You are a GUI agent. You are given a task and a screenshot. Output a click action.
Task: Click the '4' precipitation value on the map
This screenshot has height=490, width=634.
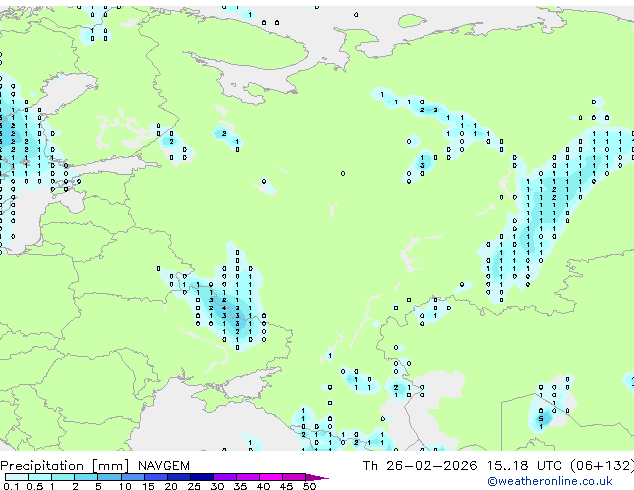224,308
